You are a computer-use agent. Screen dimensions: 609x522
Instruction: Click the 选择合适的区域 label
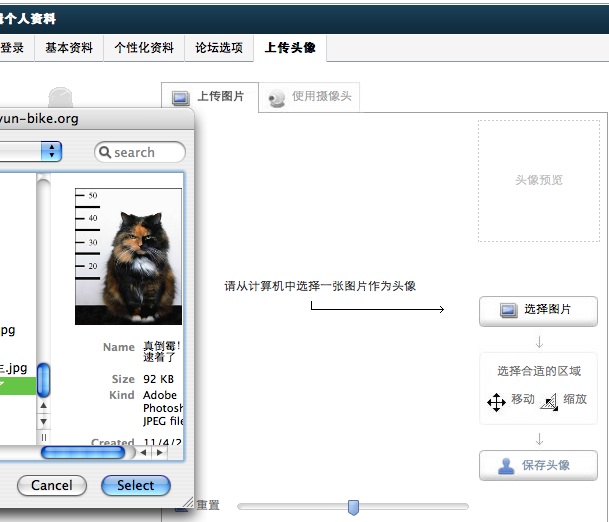pos(539,371)
